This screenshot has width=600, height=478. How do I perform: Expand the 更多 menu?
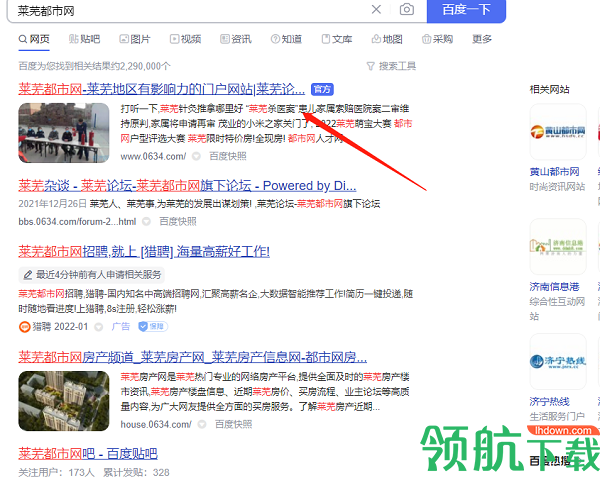click(482, 39)
